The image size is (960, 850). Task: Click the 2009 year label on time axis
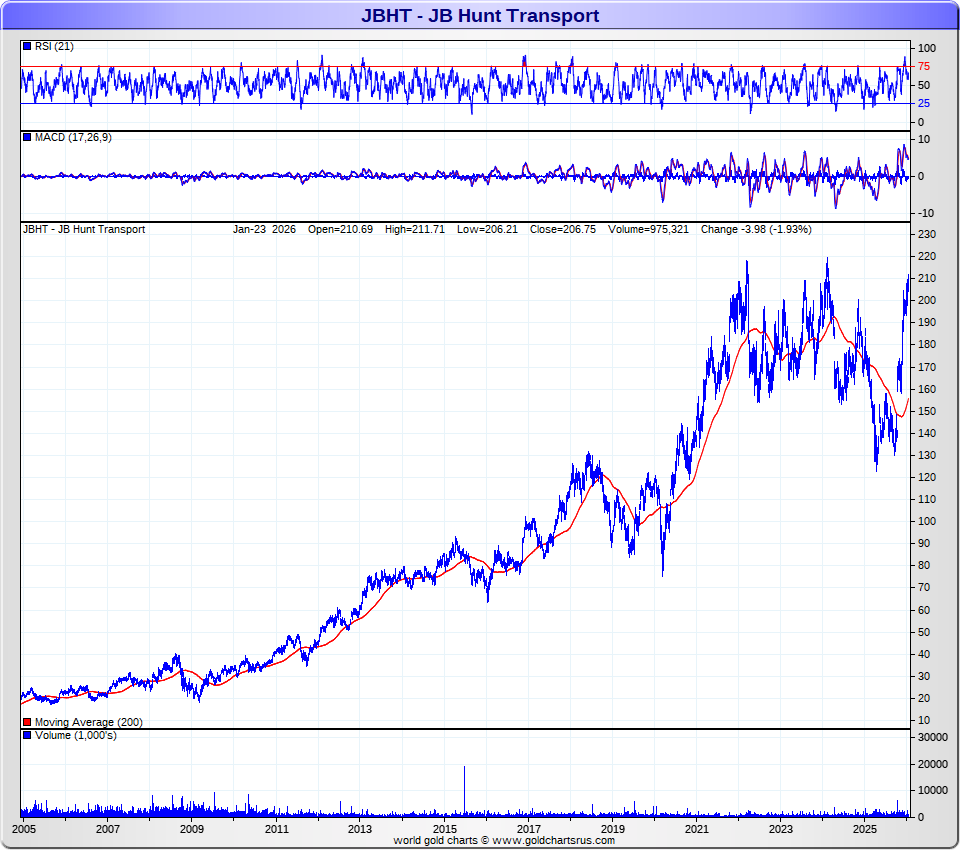click(x=192, y=829)
